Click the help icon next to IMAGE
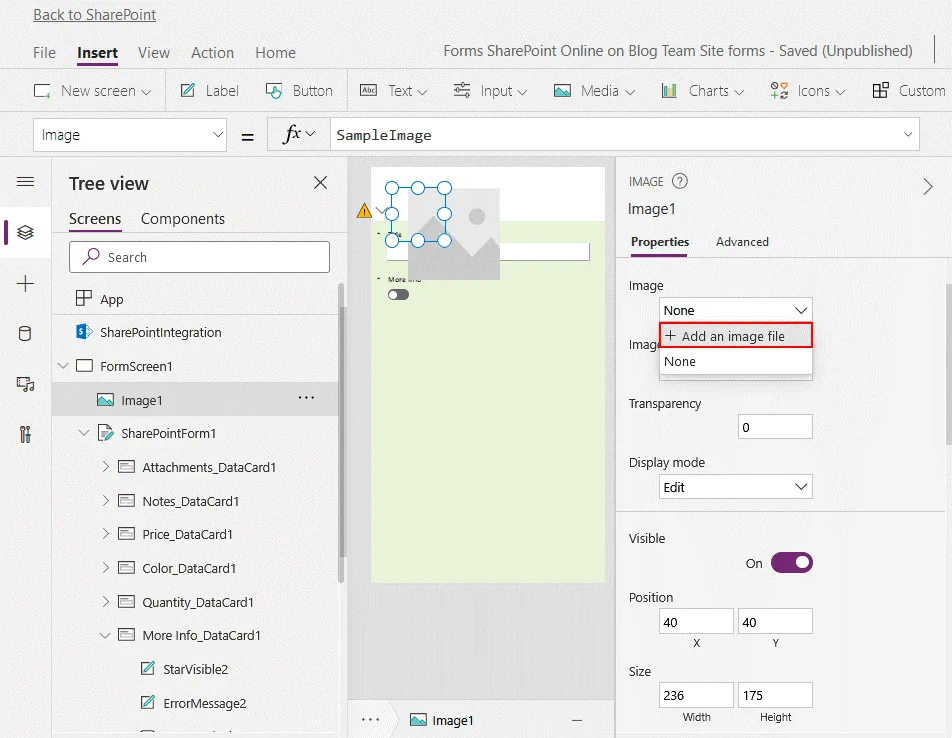Image resolution: width=952 pixels, height=738 pixels. (680, 182)
